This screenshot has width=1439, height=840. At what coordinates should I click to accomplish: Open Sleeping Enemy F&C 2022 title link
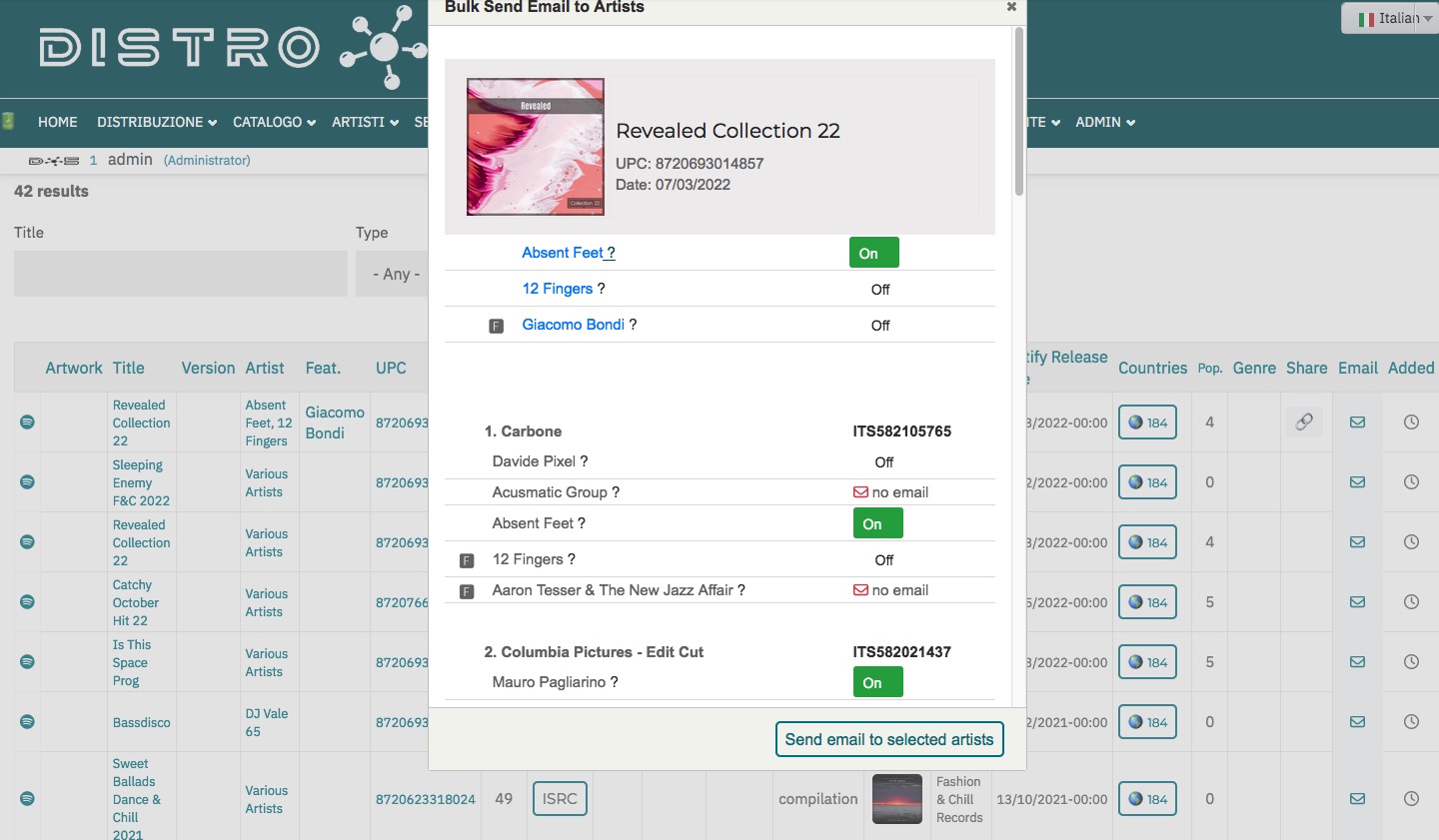(x=141, y=482)
